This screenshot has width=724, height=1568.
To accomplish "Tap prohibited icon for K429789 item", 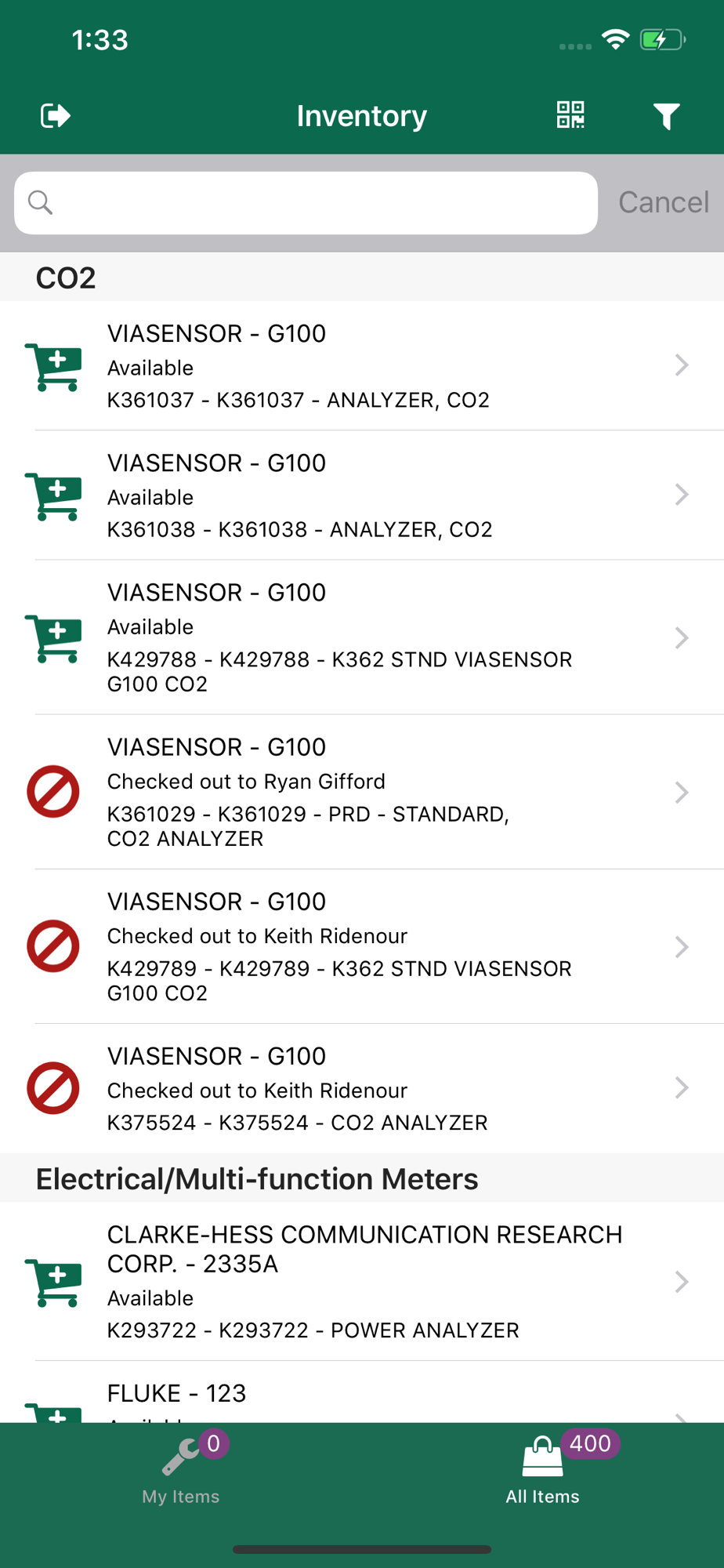I will coord(53,946).
